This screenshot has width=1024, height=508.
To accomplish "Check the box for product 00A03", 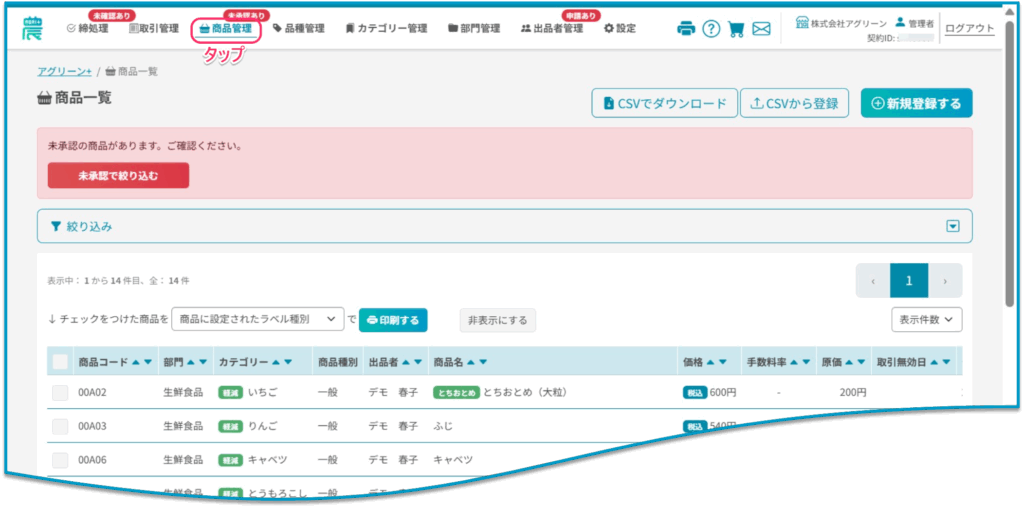I will (x=60, y=427).
